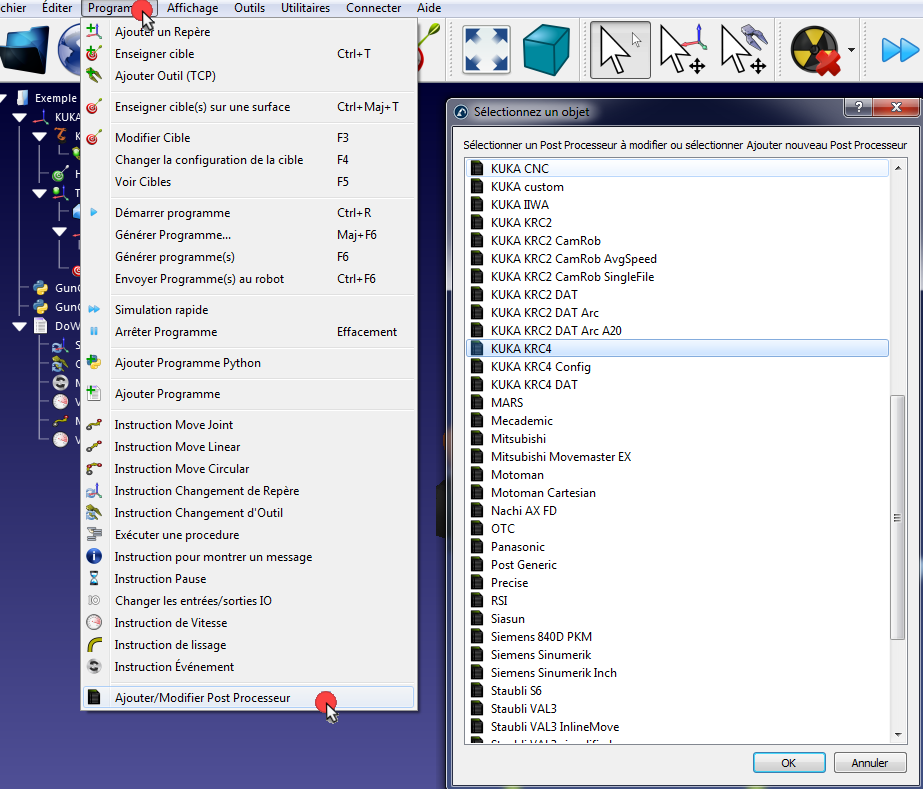923x789 pixels.
Task: Click OK in Sélectionnez un objet dialog
Action: (x=789, y=763)
